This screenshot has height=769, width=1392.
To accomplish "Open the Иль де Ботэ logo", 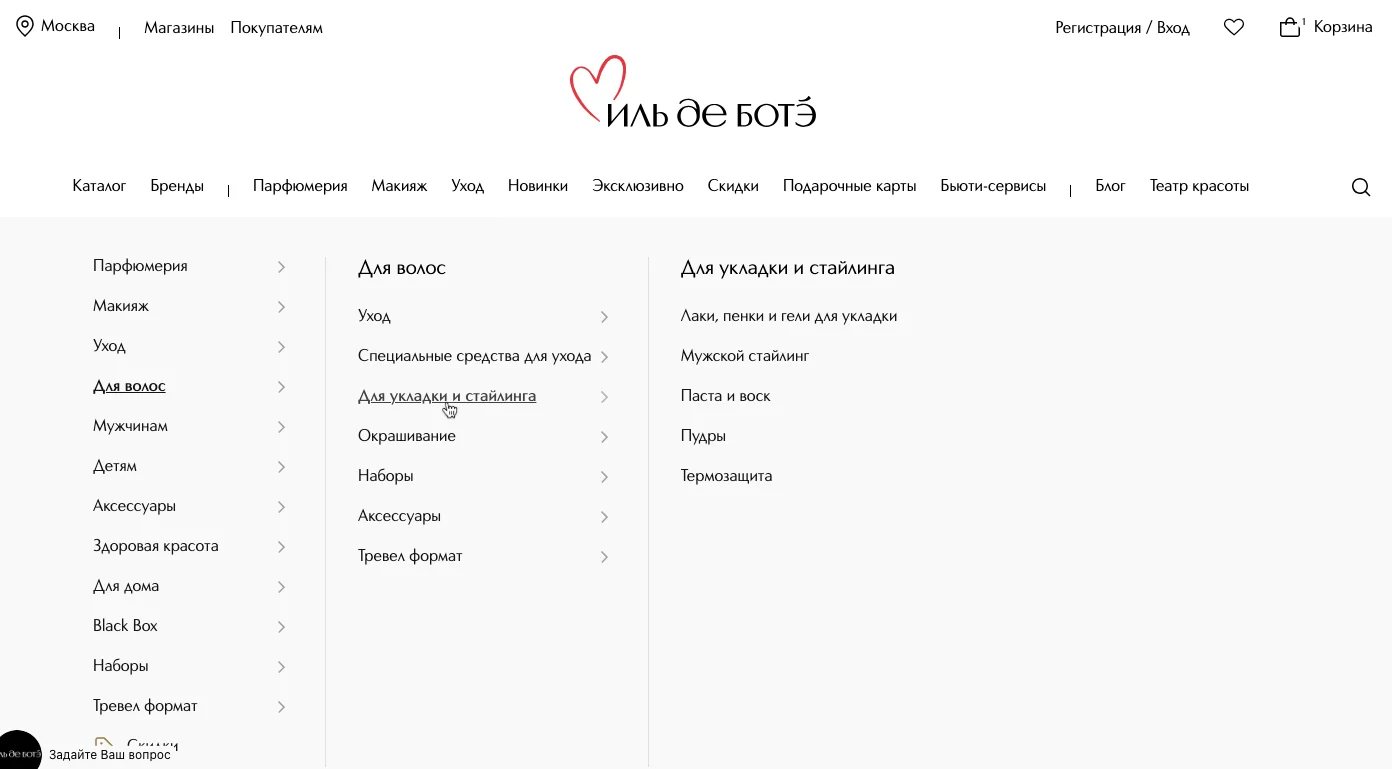I will pyautogui.click(x=692, y=91).
